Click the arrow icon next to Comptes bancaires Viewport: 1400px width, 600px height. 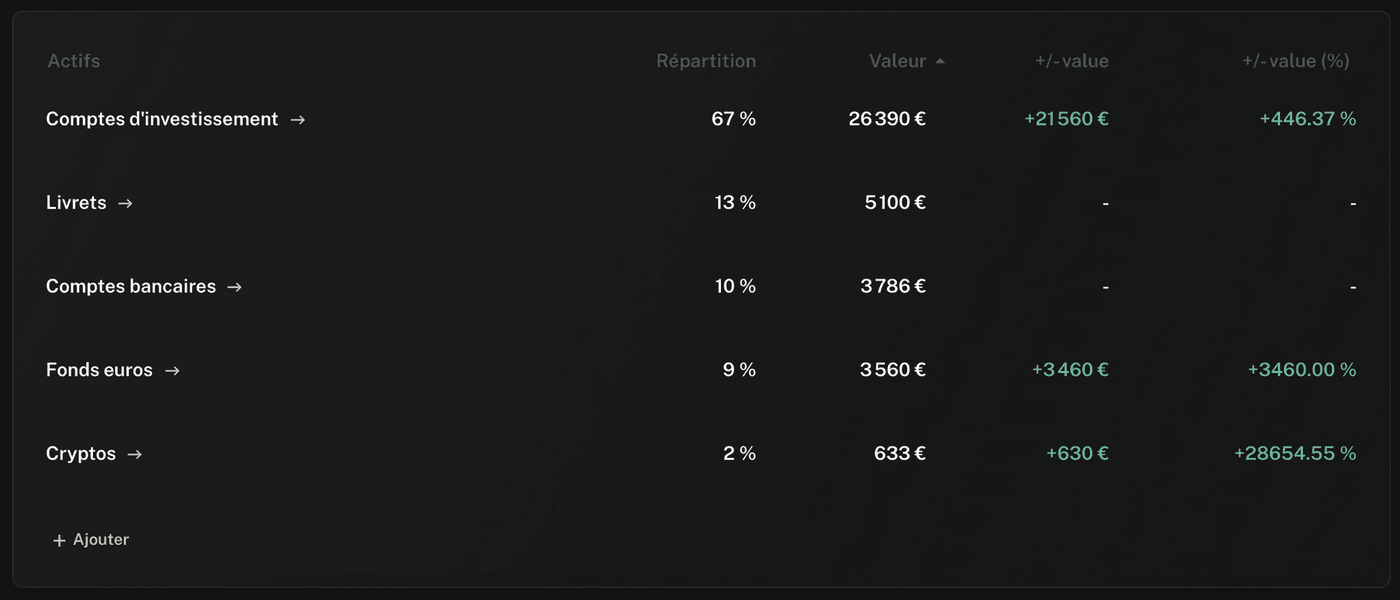coord(235,287)
